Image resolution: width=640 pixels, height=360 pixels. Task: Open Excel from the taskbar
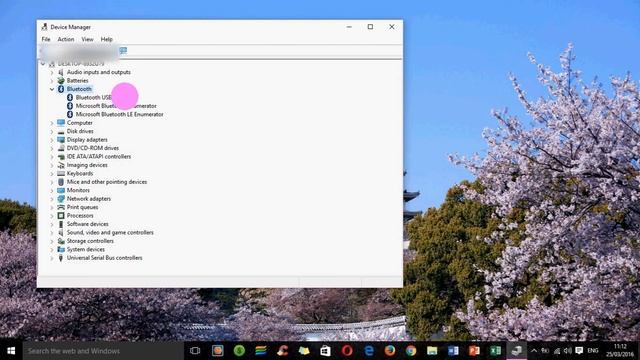[496, 351]
